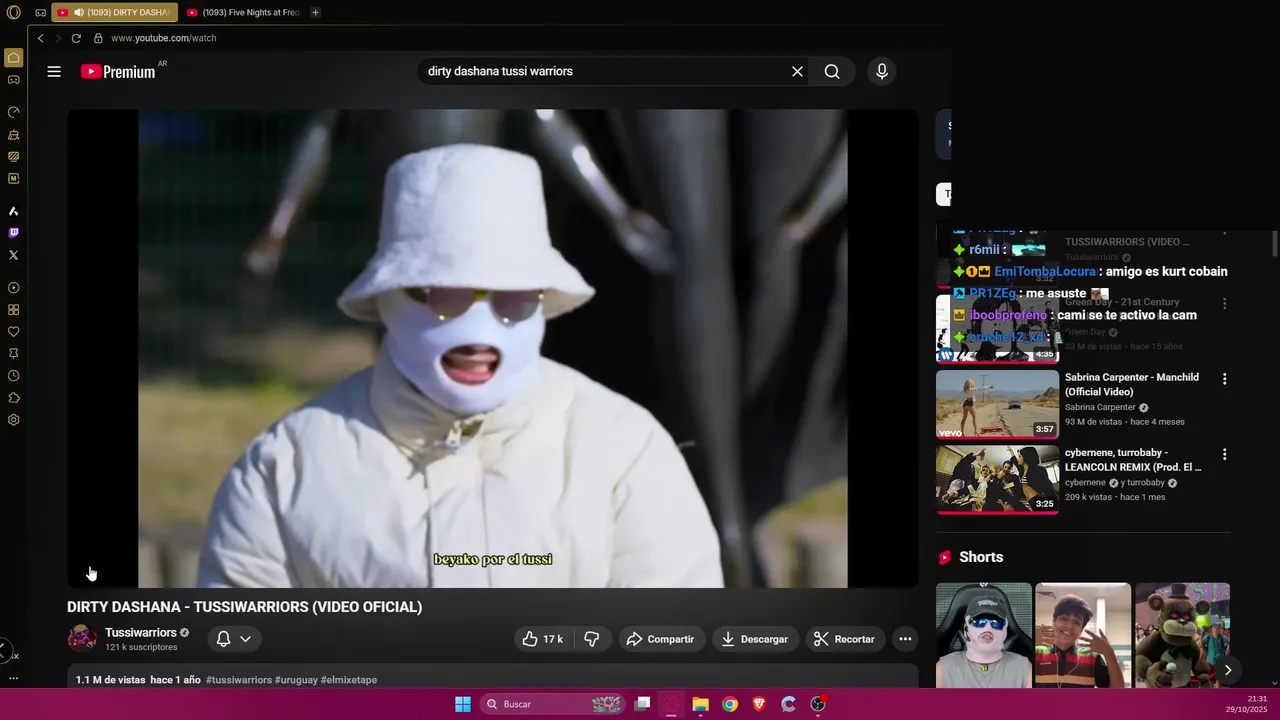1280x720 pixels.
Task: Open the GX Control speedometer icon
Action: click(x=14, y=112)
